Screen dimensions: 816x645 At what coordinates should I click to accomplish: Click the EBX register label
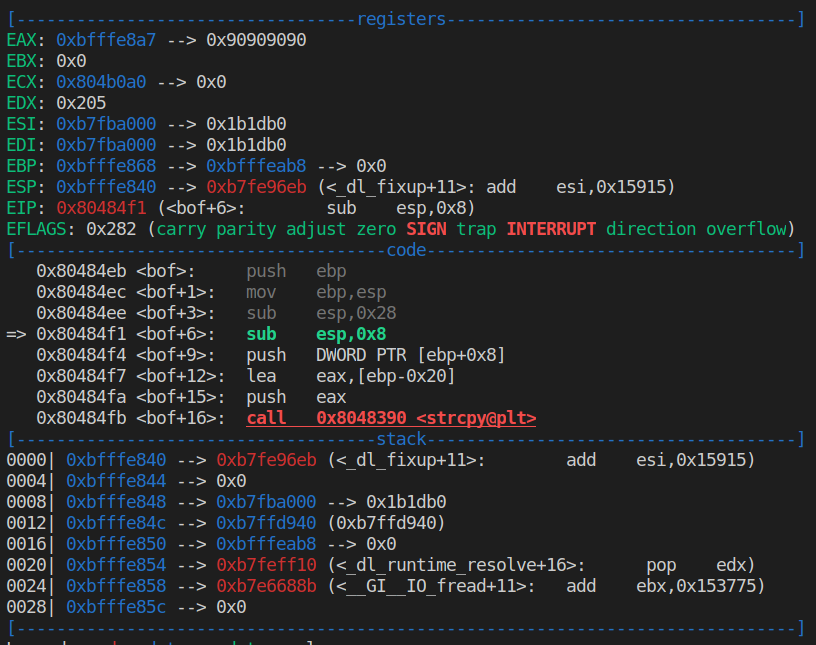click(21, 61)
